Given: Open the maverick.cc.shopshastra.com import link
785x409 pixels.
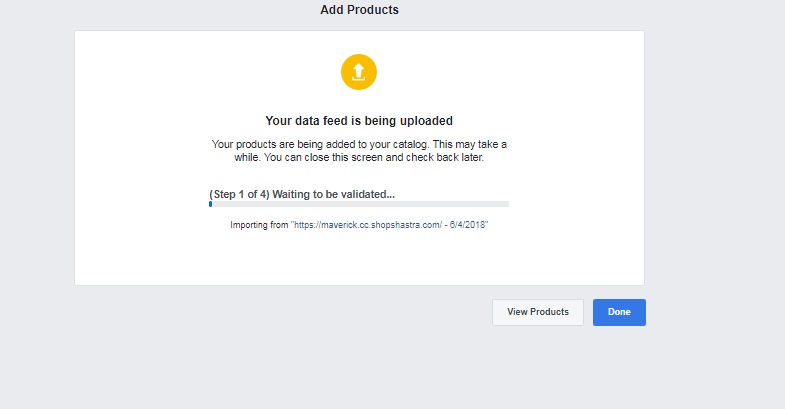Looking at the screenshot, I should click(x=389, y=225).
